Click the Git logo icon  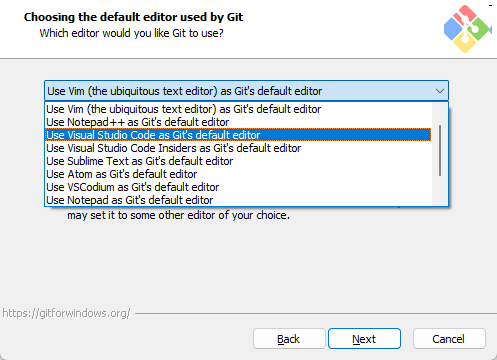tap(468, 29)
